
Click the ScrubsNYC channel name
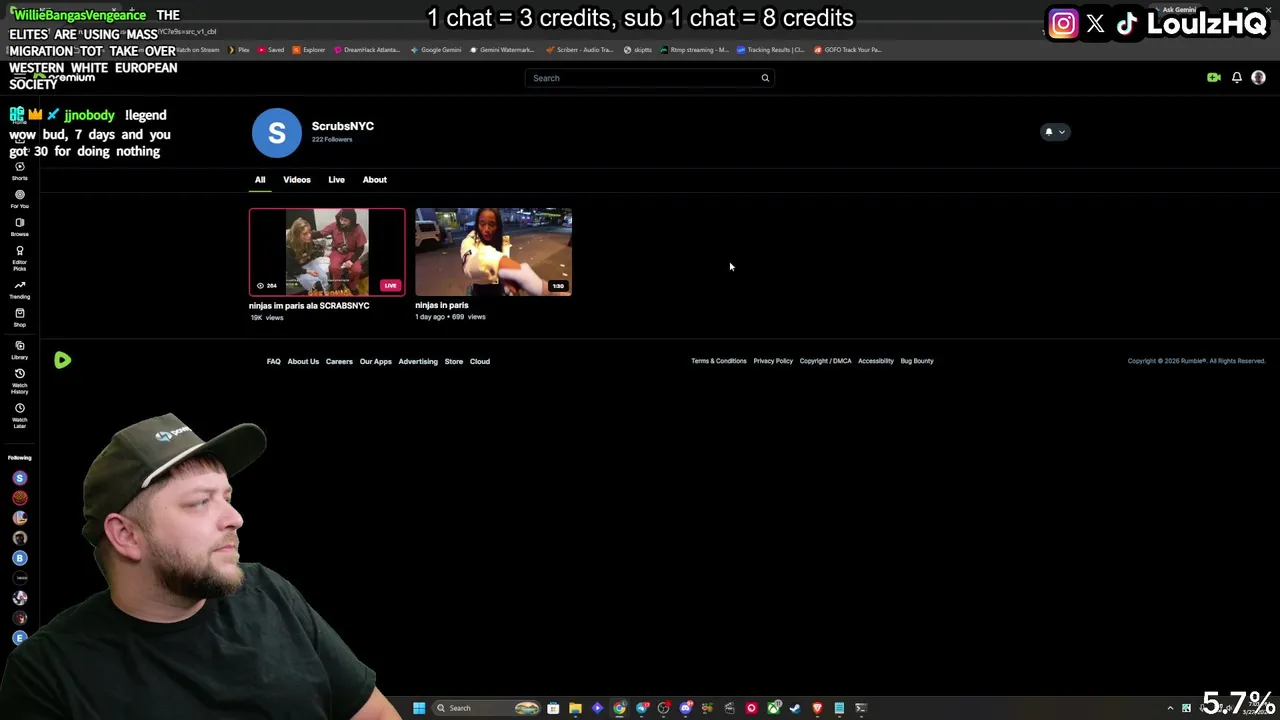pos(343,126)
